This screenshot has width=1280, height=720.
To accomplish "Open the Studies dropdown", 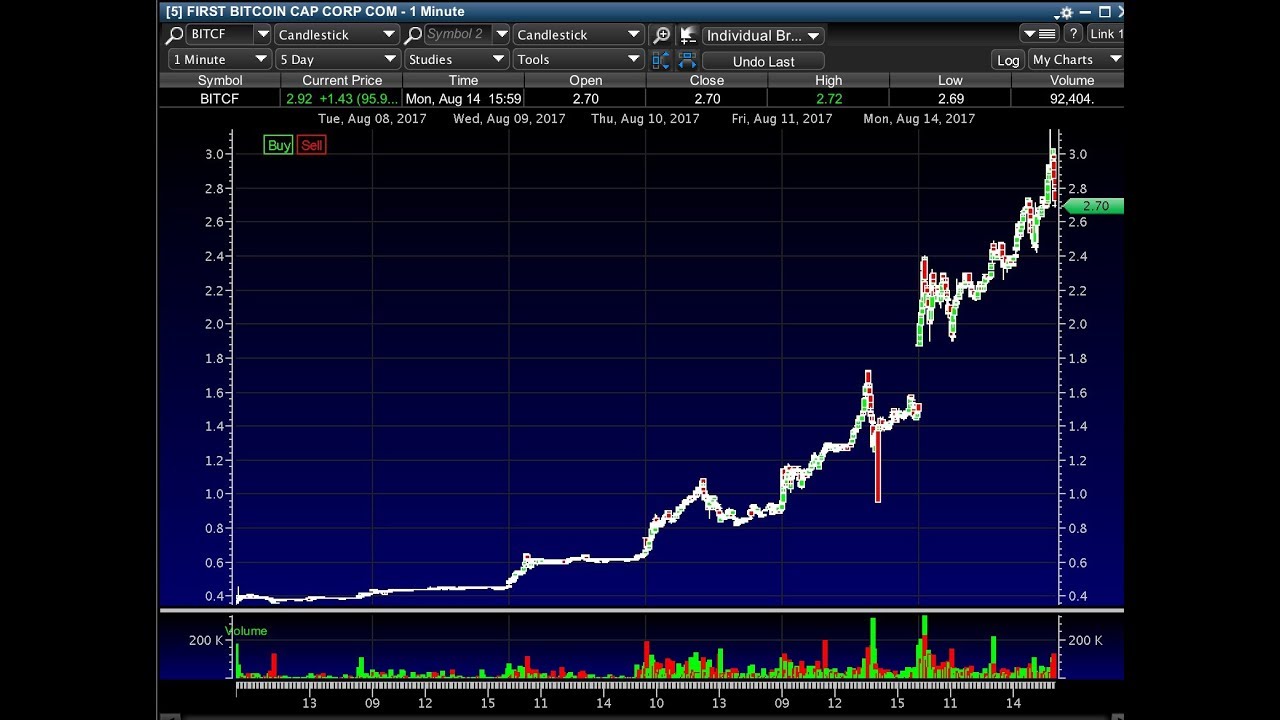I will tap(456, 59).
